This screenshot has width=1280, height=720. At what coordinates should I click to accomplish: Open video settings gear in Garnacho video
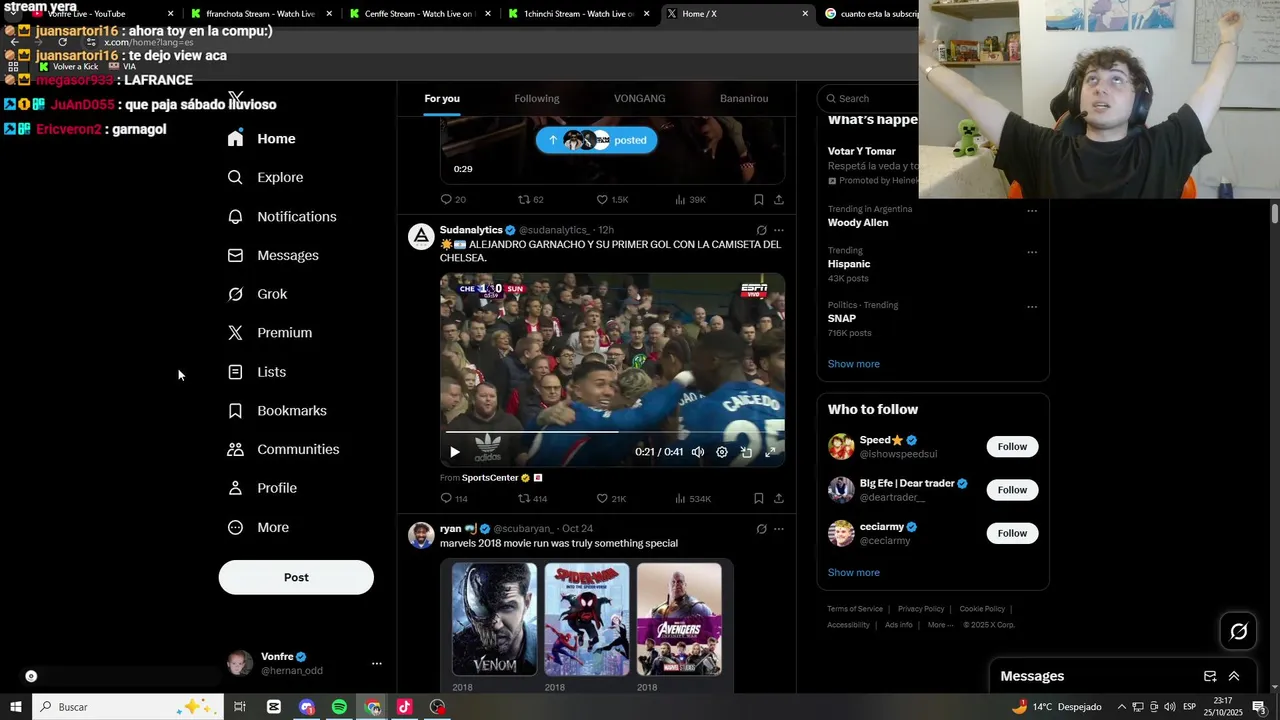coord(722,452)
